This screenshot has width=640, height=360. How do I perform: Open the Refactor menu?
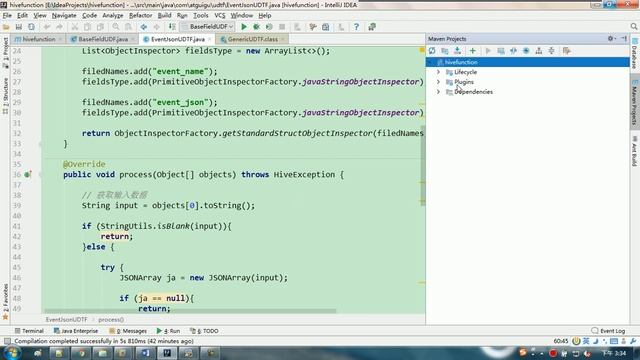(x=140, y=16)
